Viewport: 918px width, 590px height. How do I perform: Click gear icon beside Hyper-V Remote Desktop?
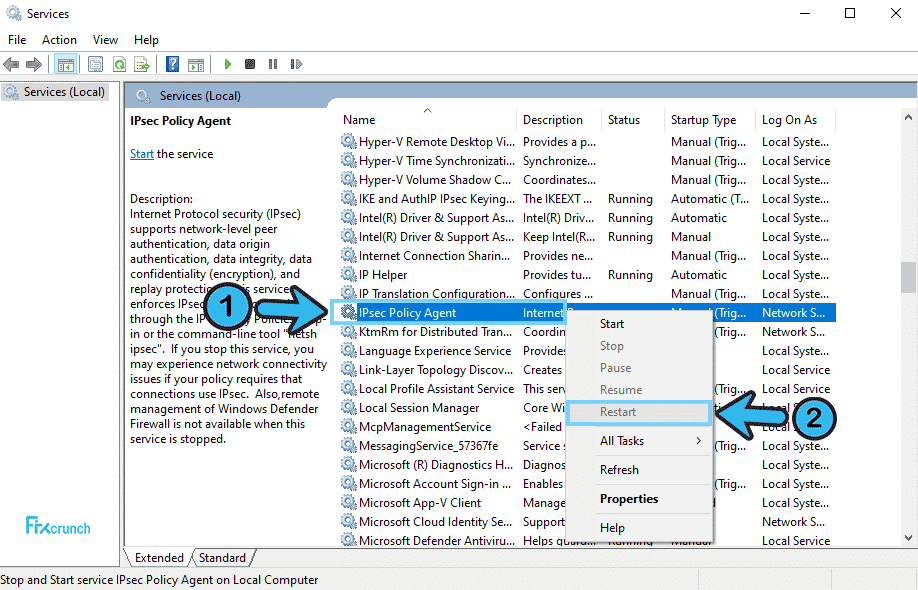click(x=349, y=142)
